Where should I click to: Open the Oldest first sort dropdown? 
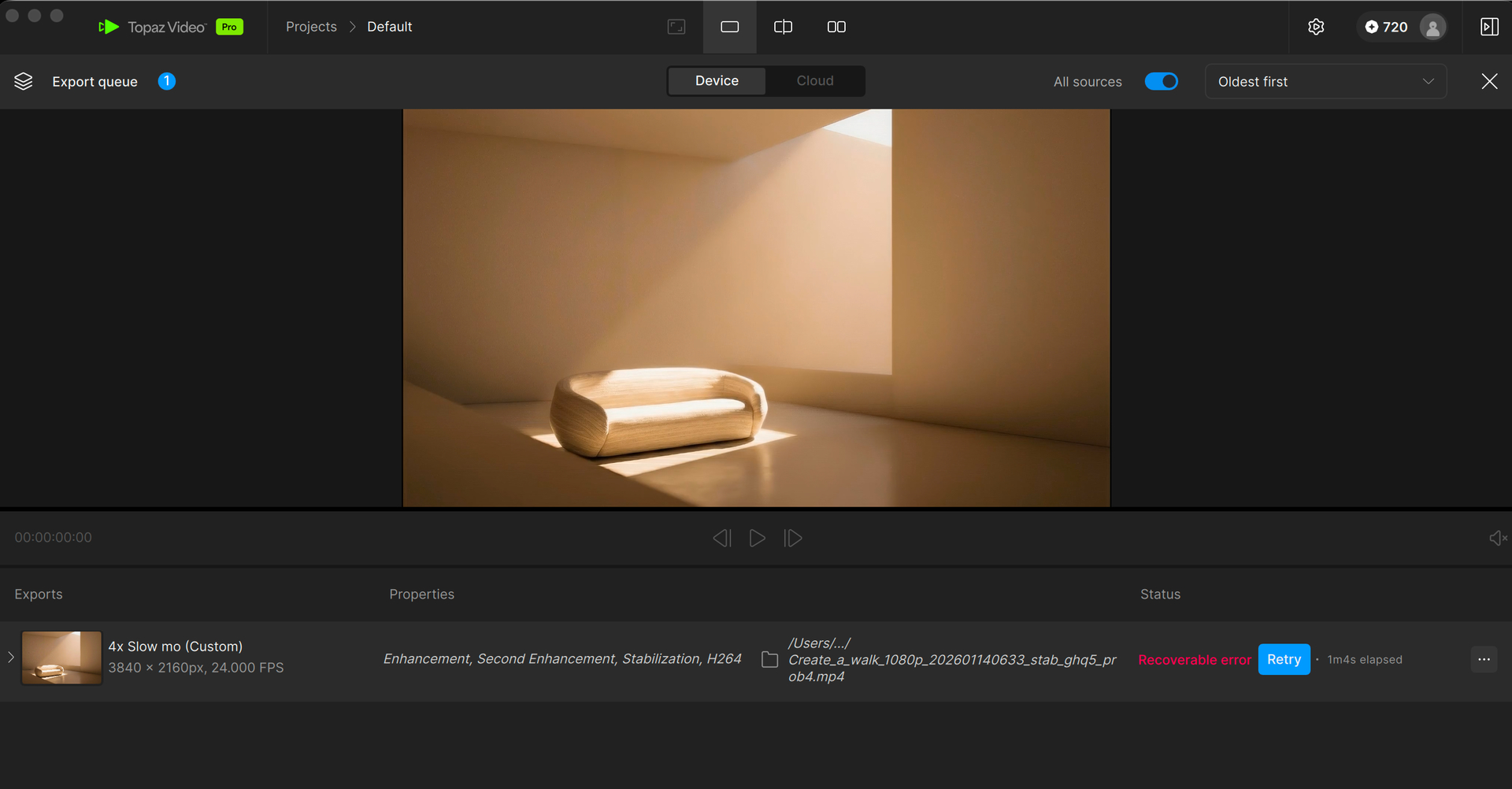coord(1325,81)
